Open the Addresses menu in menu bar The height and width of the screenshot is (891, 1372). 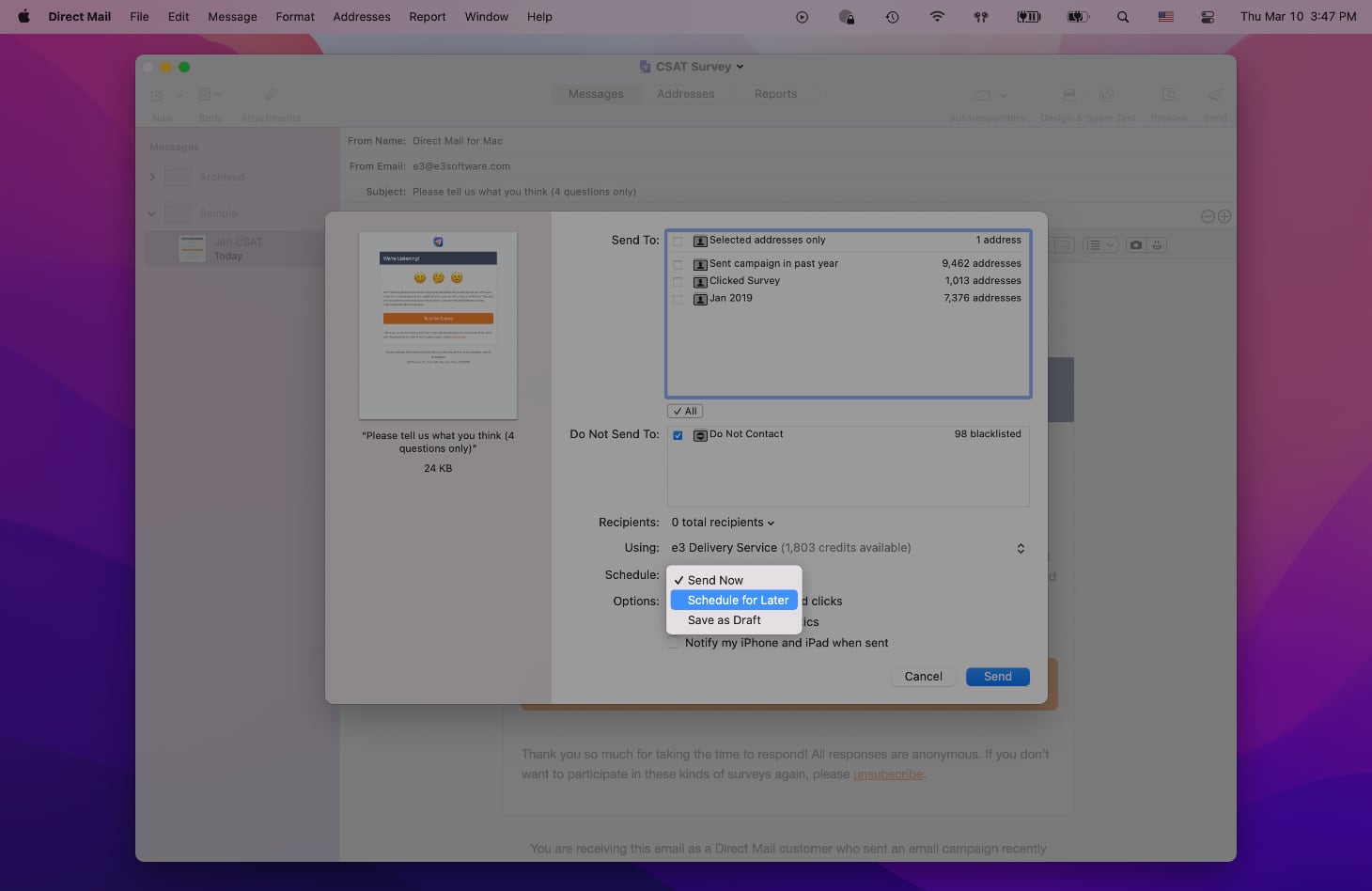tap(362, 17)
